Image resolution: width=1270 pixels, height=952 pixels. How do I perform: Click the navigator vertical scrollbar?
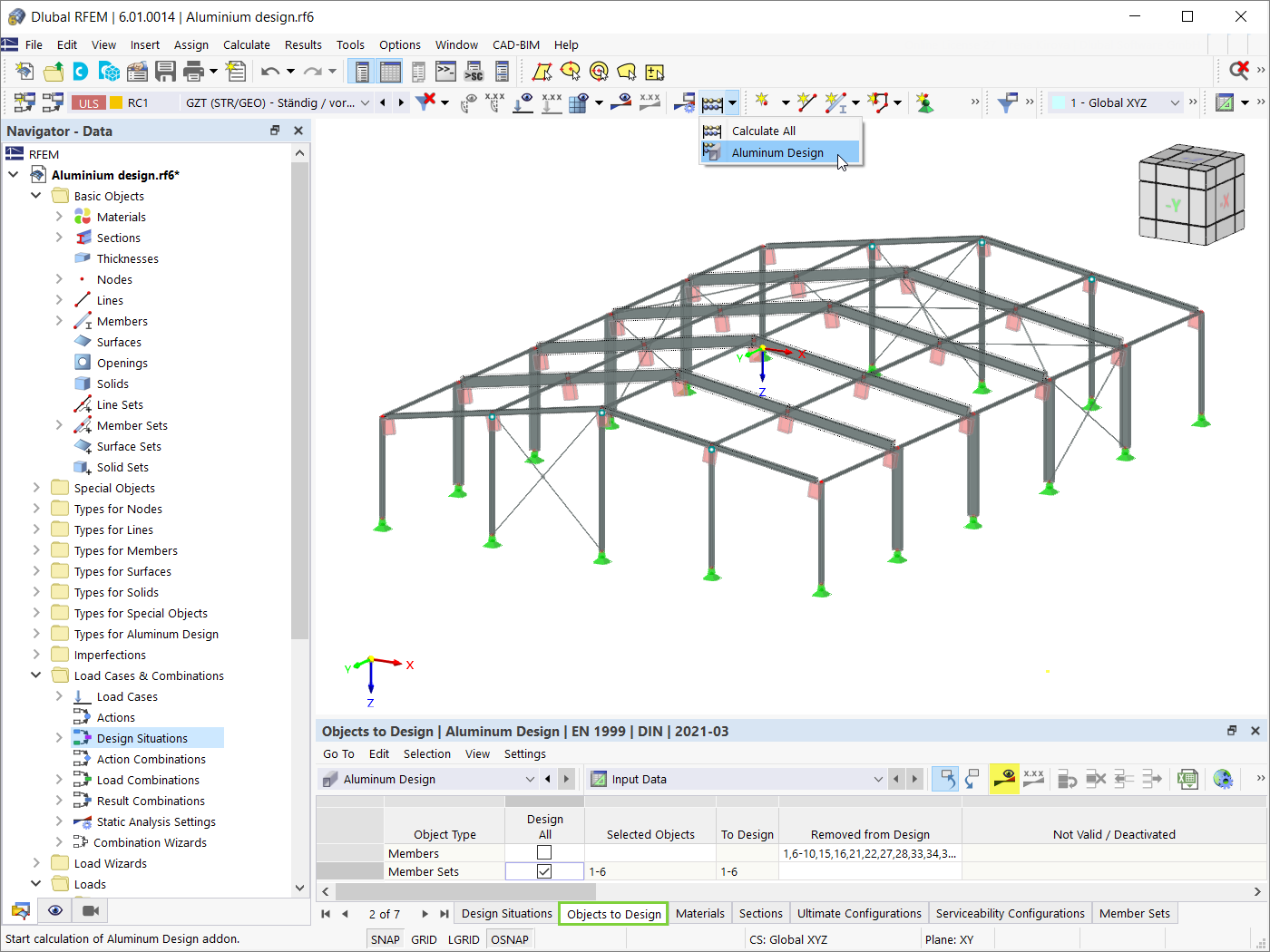(x=300, y=399)
